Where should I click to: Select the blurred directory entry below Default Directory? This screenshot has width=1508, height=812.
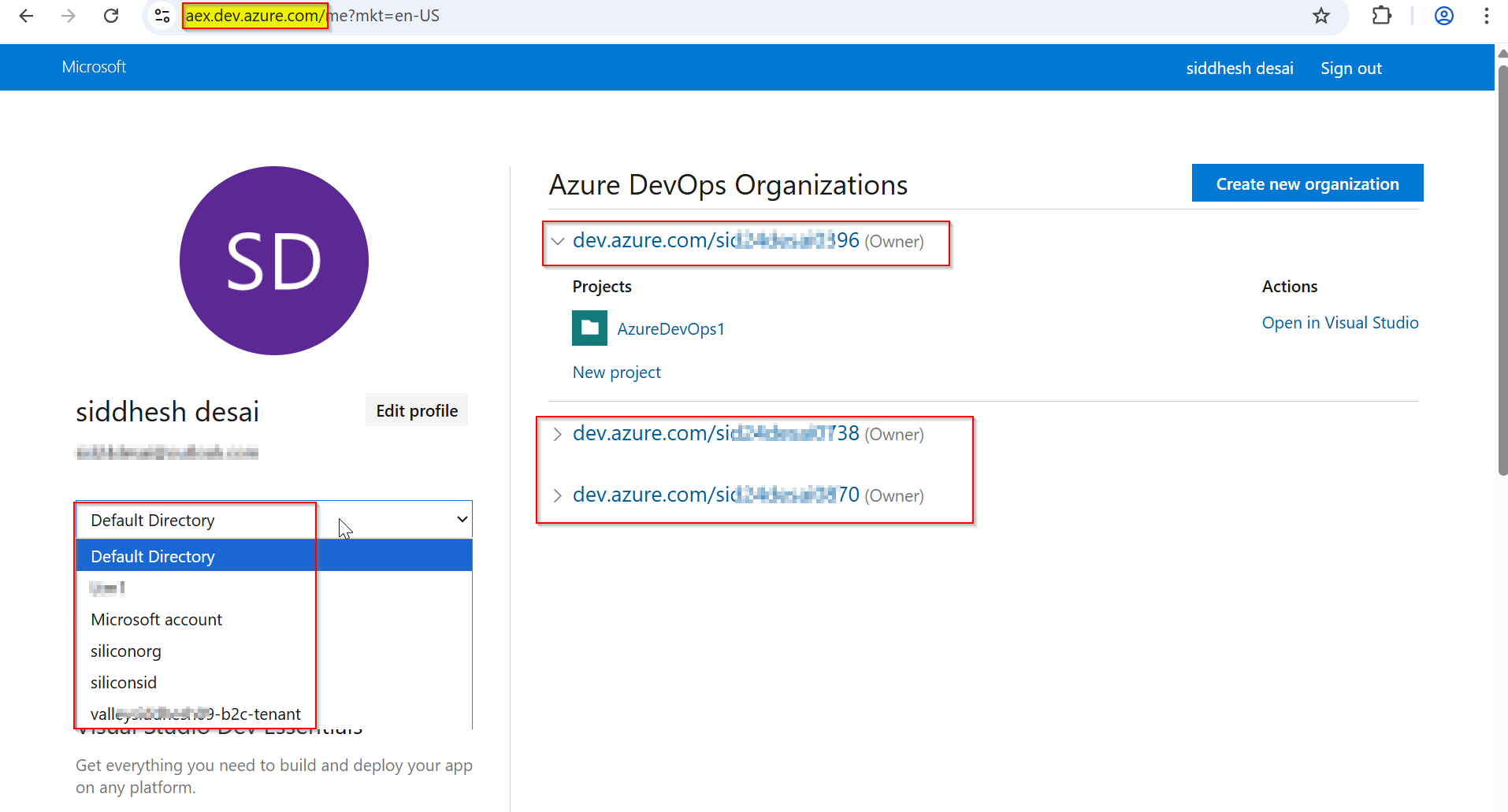[274, 588]
